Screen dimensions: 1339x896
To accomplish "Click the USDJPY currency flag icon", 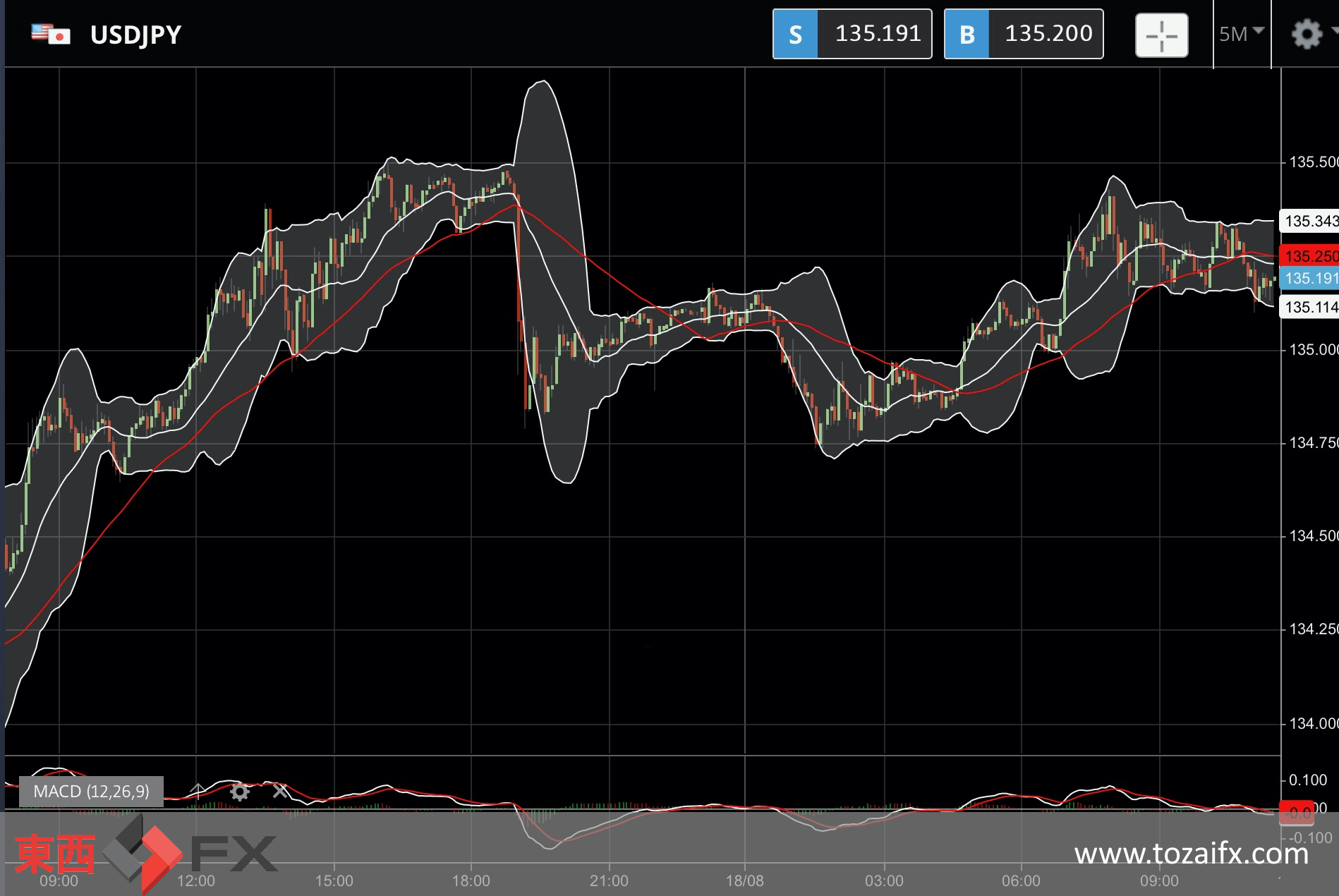I will (51, 34).
